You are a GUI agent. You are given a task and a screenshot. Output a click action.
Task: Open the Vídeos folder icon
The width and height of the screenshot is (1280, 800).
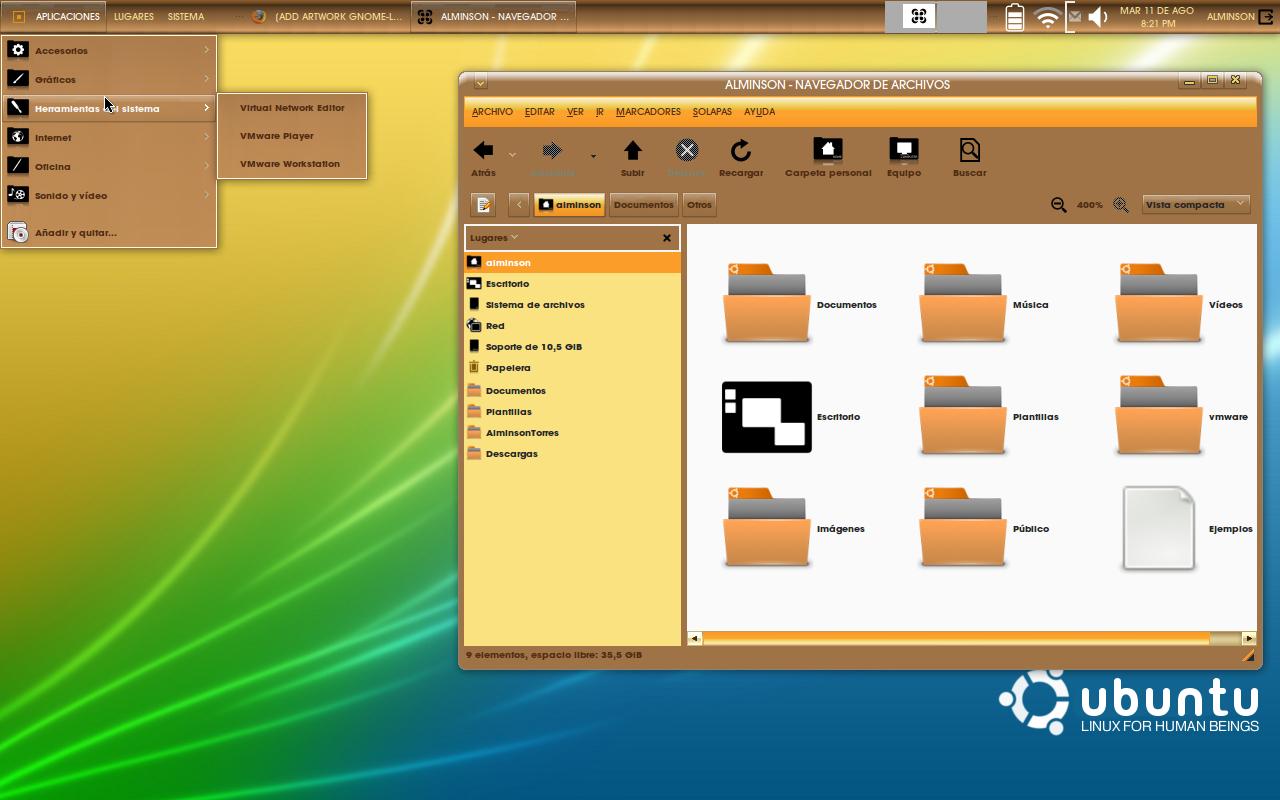(x=1159, y=304)
